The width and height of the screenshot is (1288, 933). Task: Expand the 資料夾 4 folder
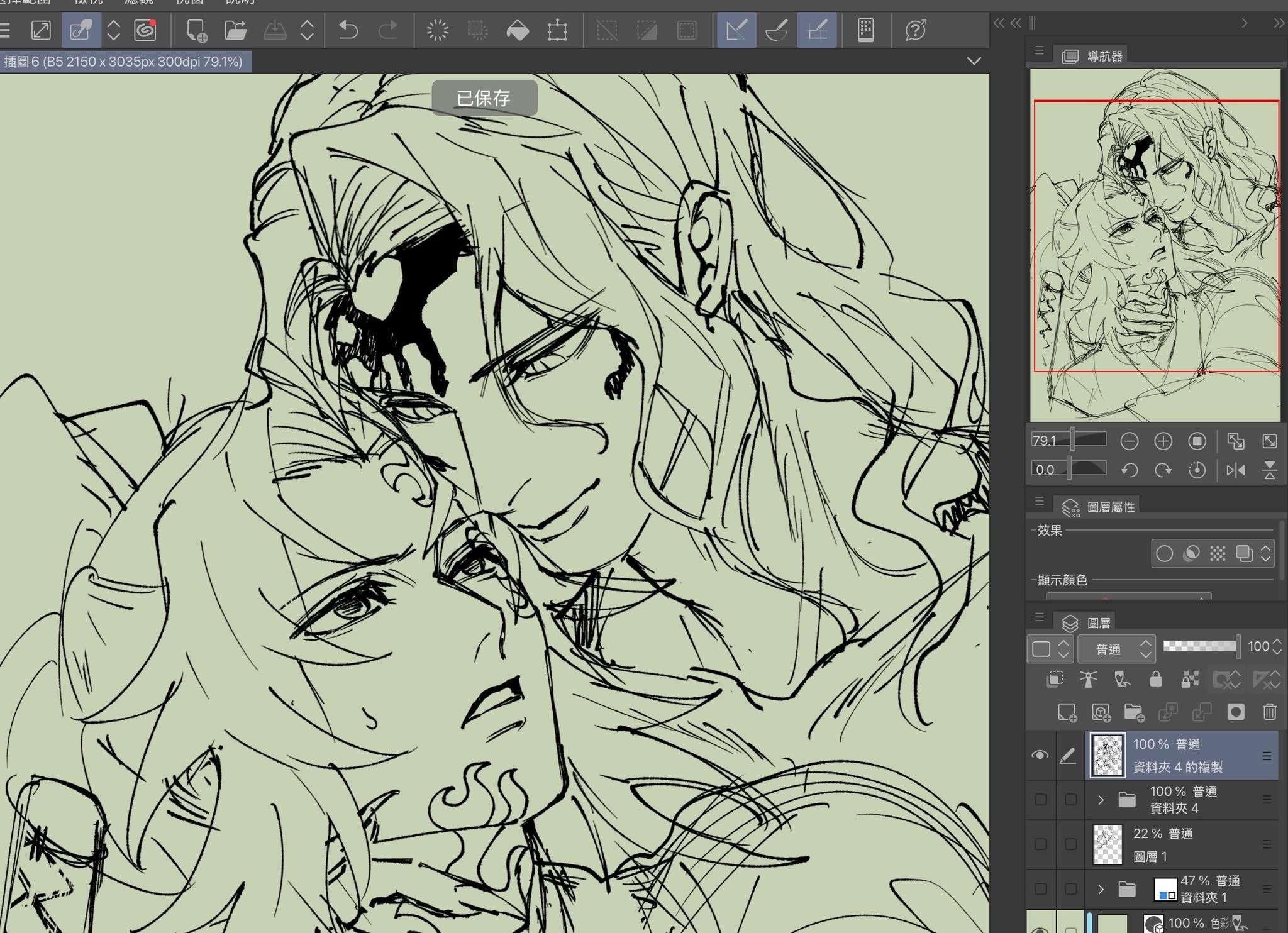pos(1101,800)
